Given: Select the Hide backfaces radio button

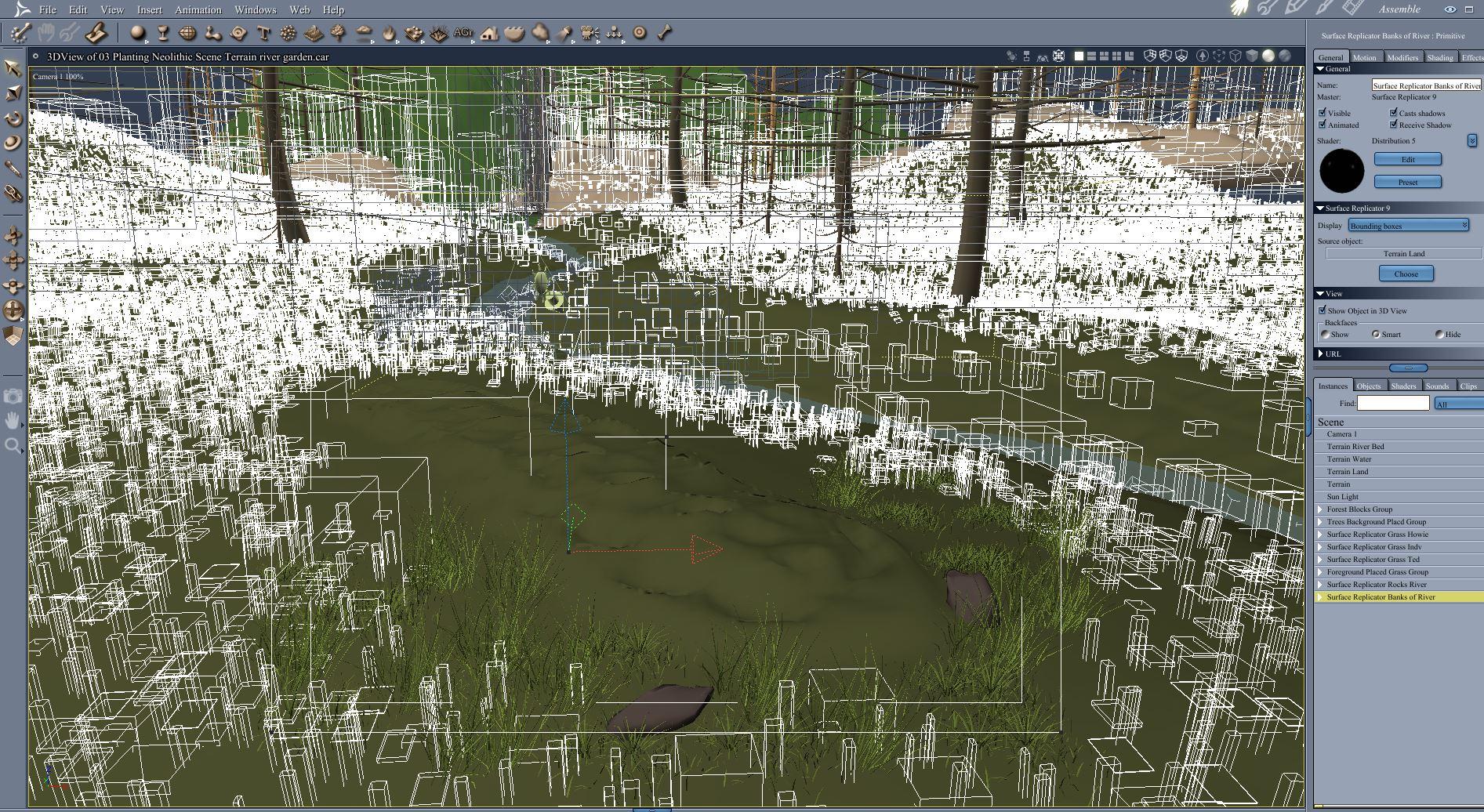Looking at the screenshot, I should [1439, 334].
